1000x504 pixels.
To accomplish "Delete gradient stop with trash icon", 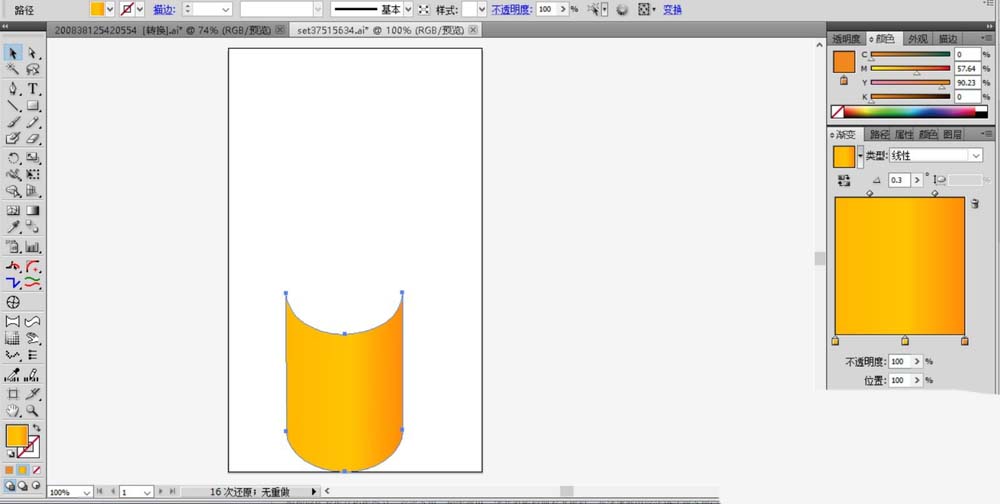I will pos(974,203).
